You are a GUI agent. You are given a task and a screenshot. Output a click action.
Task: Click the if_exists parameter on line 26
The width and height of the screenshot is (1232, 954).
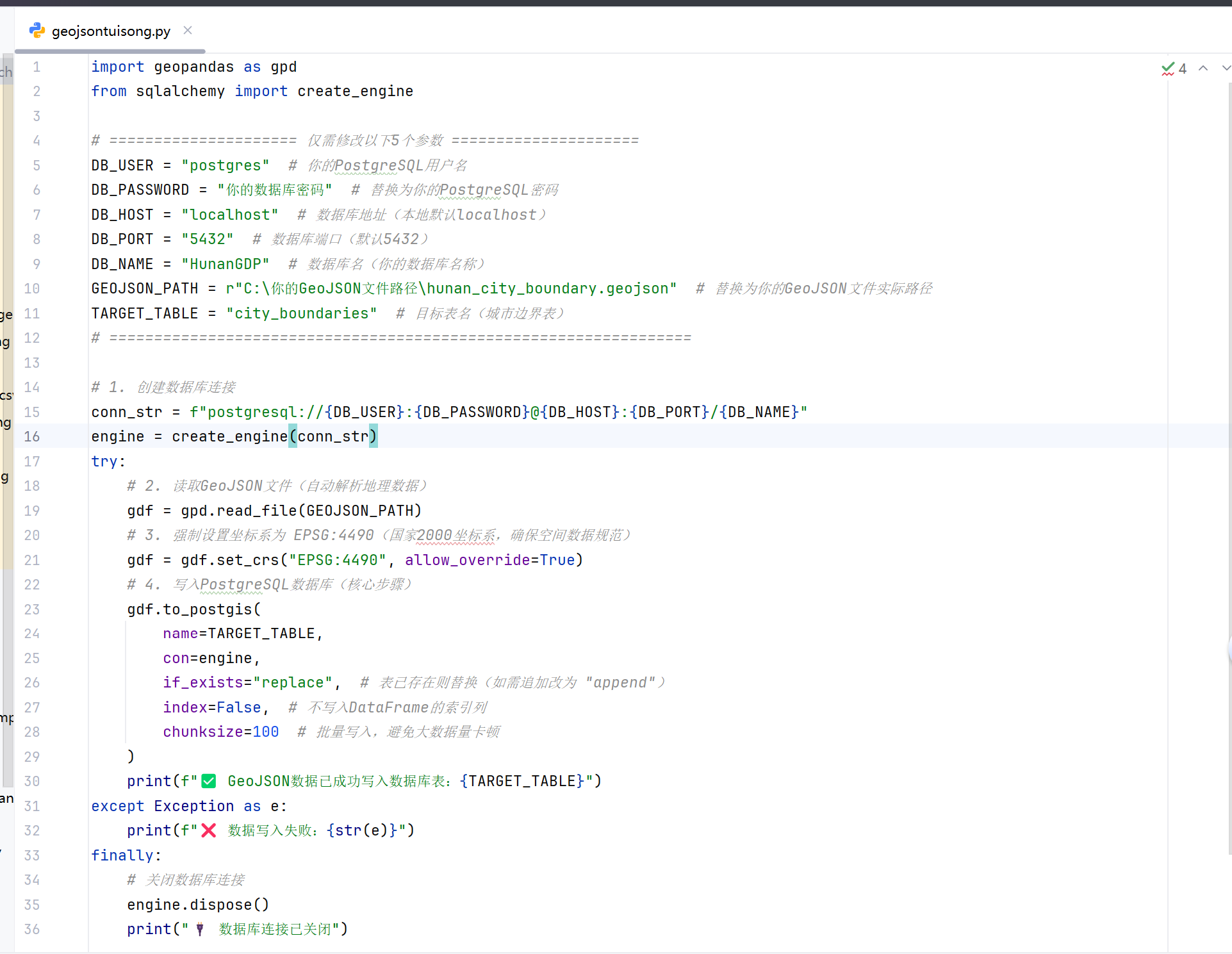click(204, 682)
